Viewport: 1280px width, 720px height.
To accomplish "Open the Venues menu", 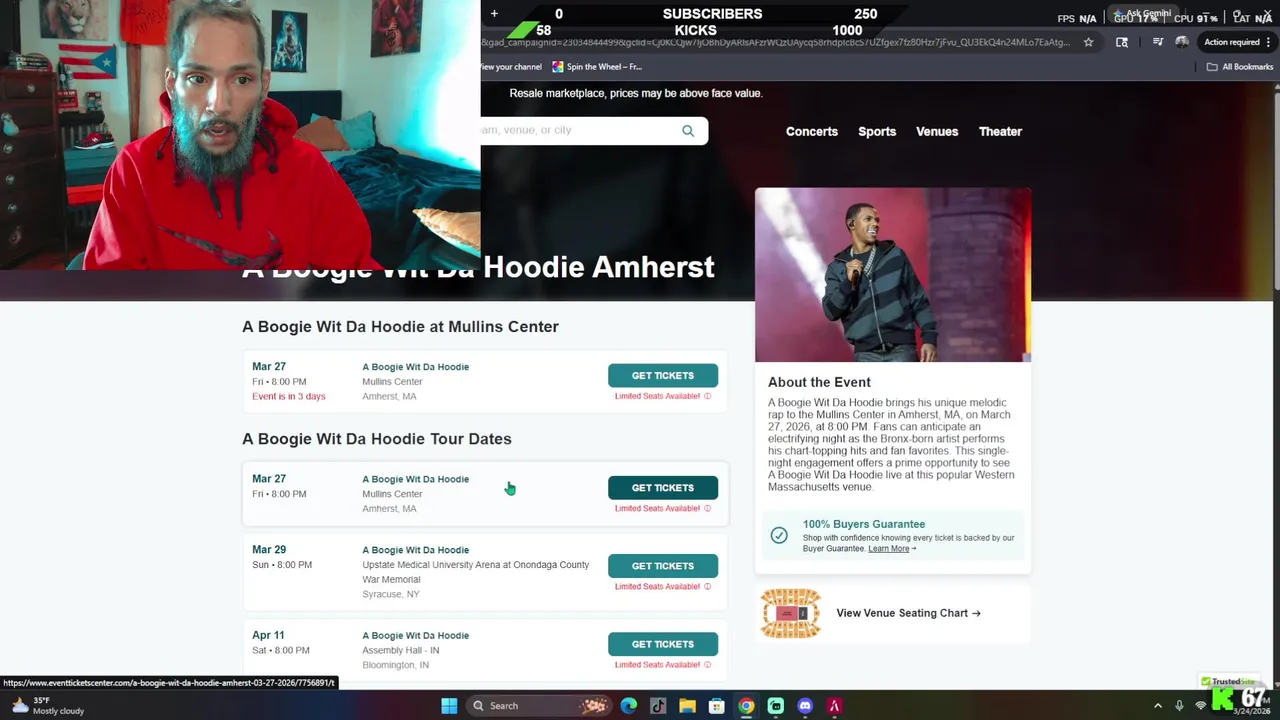I will [x=937, y=131].
